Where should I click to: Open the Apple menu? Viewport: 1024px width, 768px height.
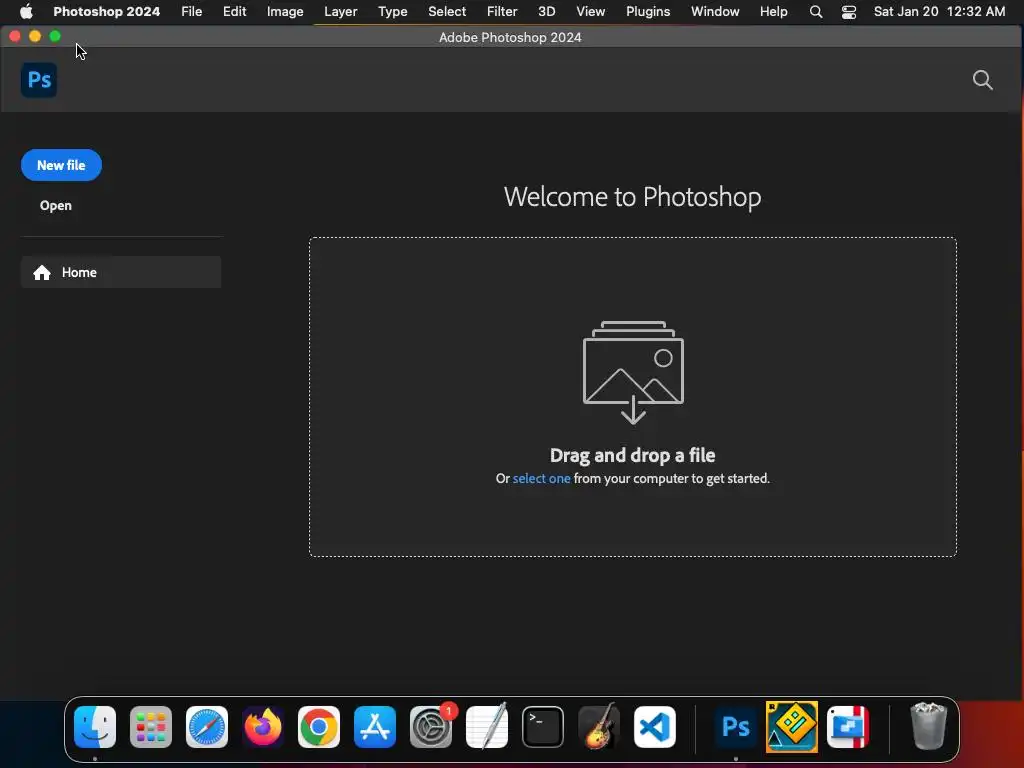click(x=26, y=11)
